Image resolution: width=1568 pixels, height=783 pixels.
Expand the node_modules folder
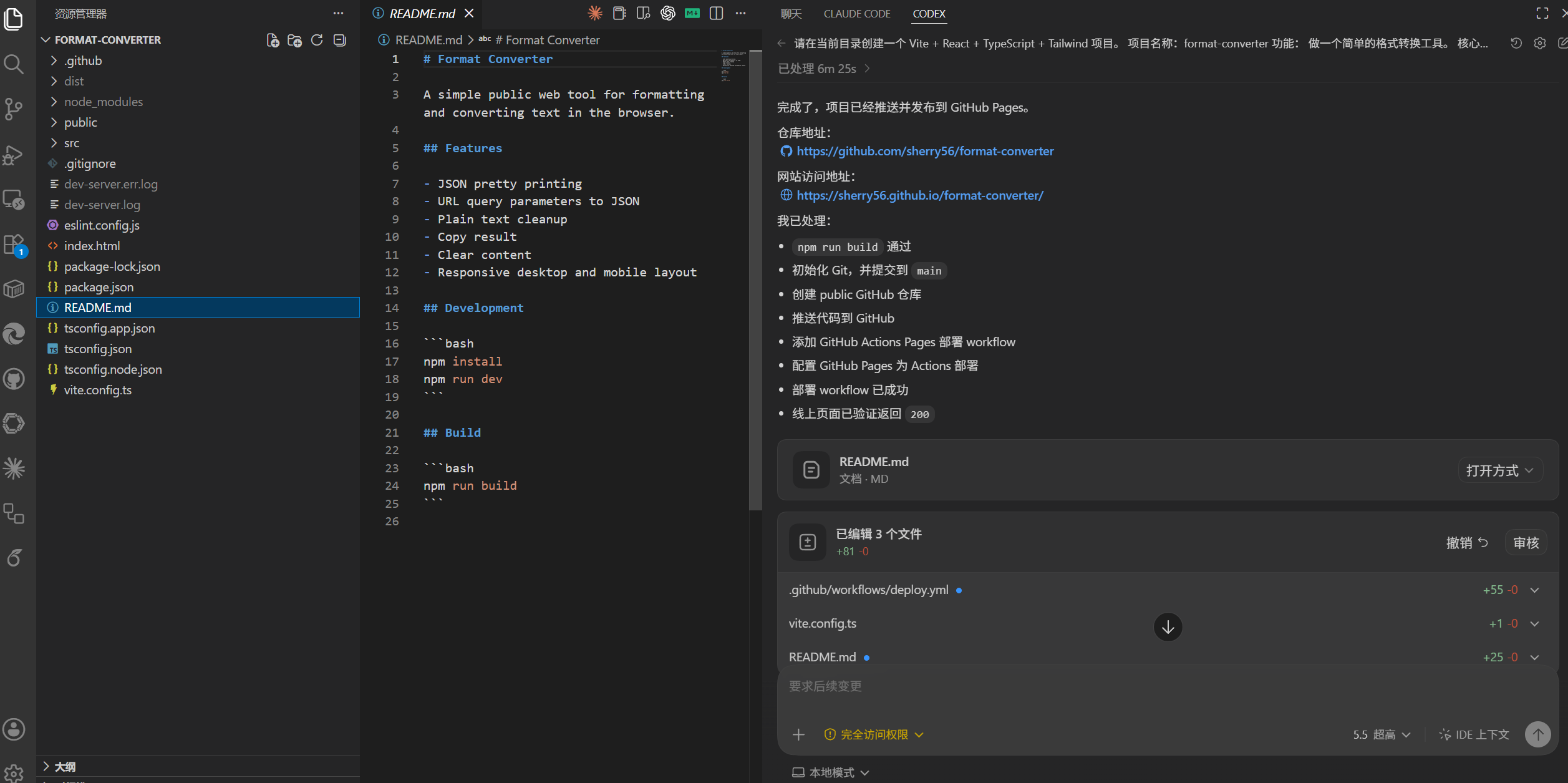coord(198,102)
